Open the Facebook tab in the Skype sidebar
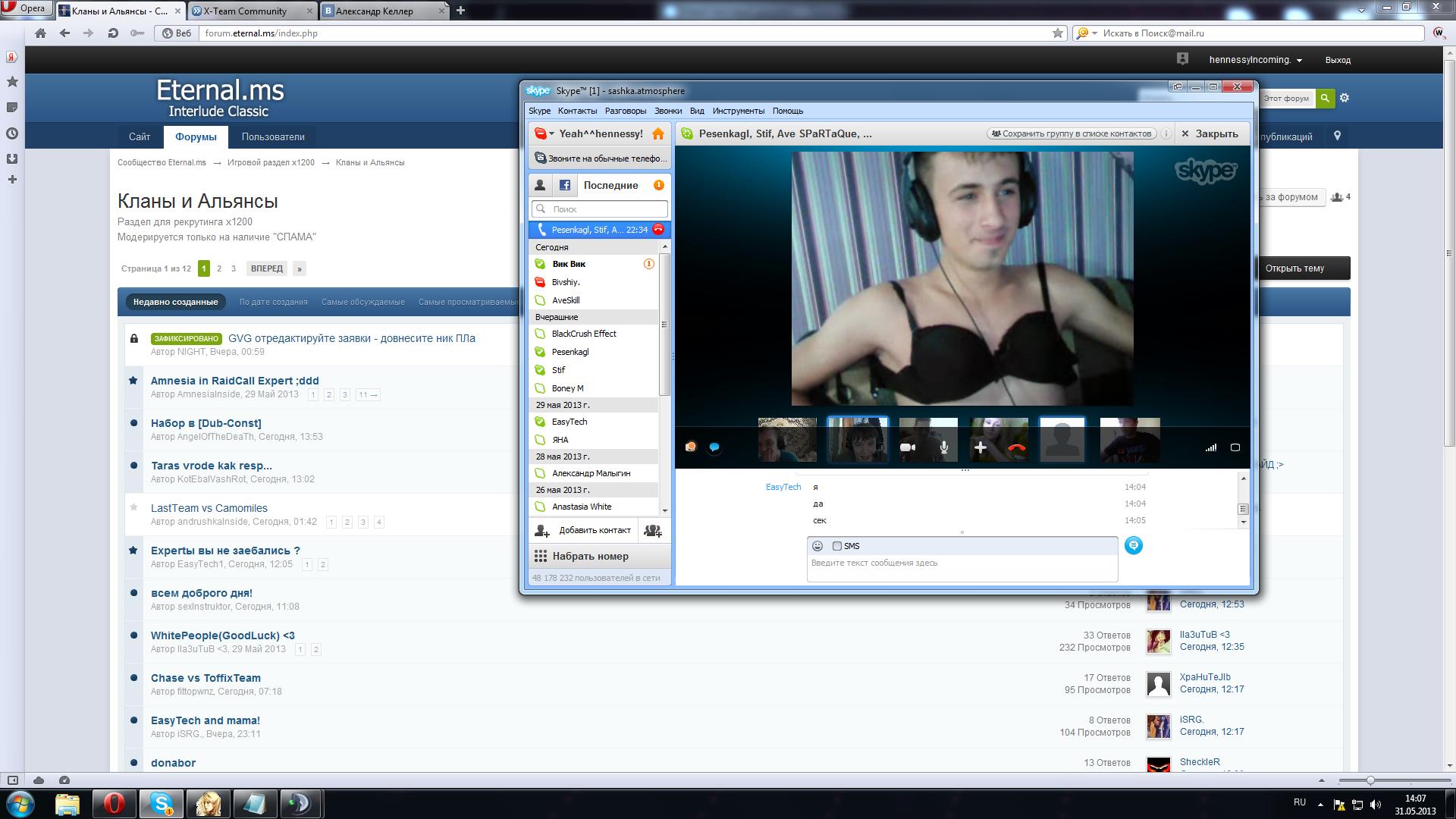1456x819 pixels. pos(565,185)
